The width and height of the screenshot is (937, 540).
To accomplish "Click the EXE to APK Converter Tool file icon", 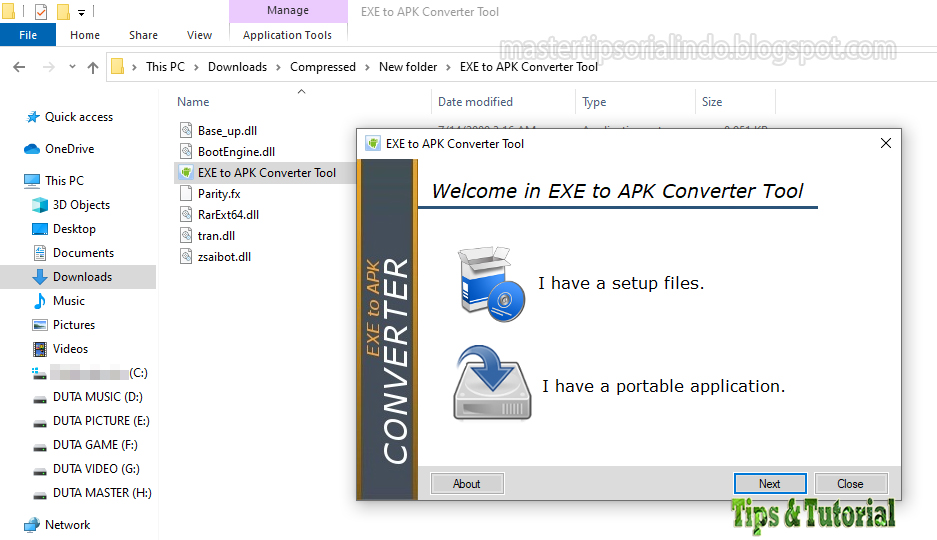I will coord(186,173).
